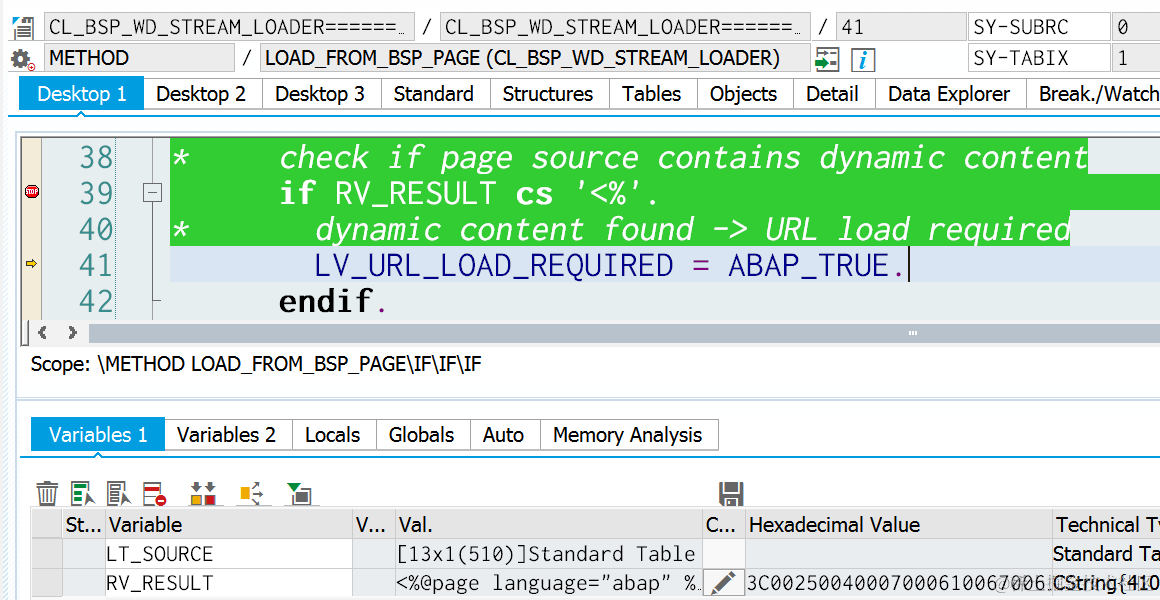Switch to the Desktop 2 tab
The width and height of the screenshot is (1160, 600).
coord(201,94)
